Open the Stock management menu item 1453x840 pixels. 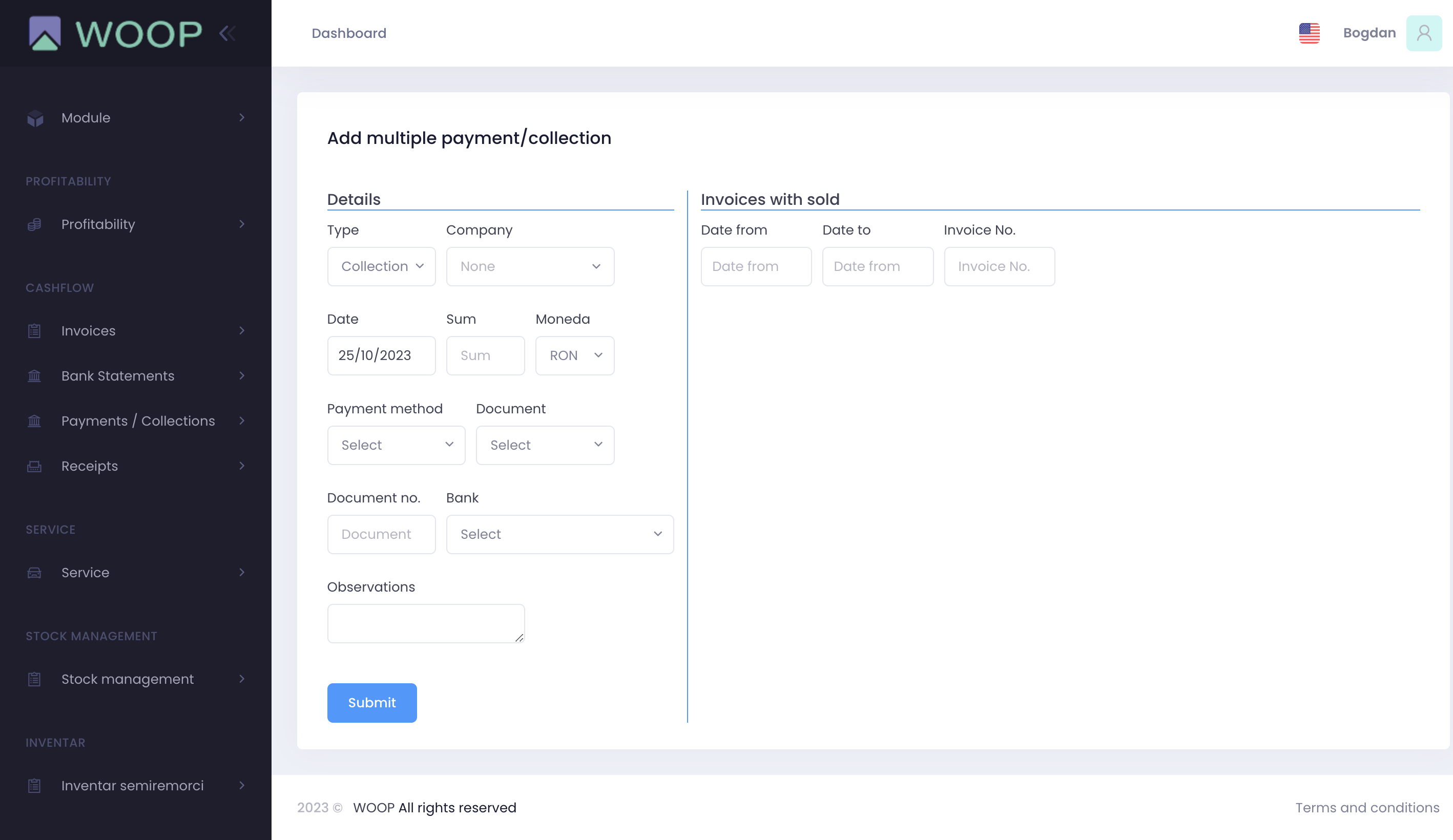coord(135,679)
